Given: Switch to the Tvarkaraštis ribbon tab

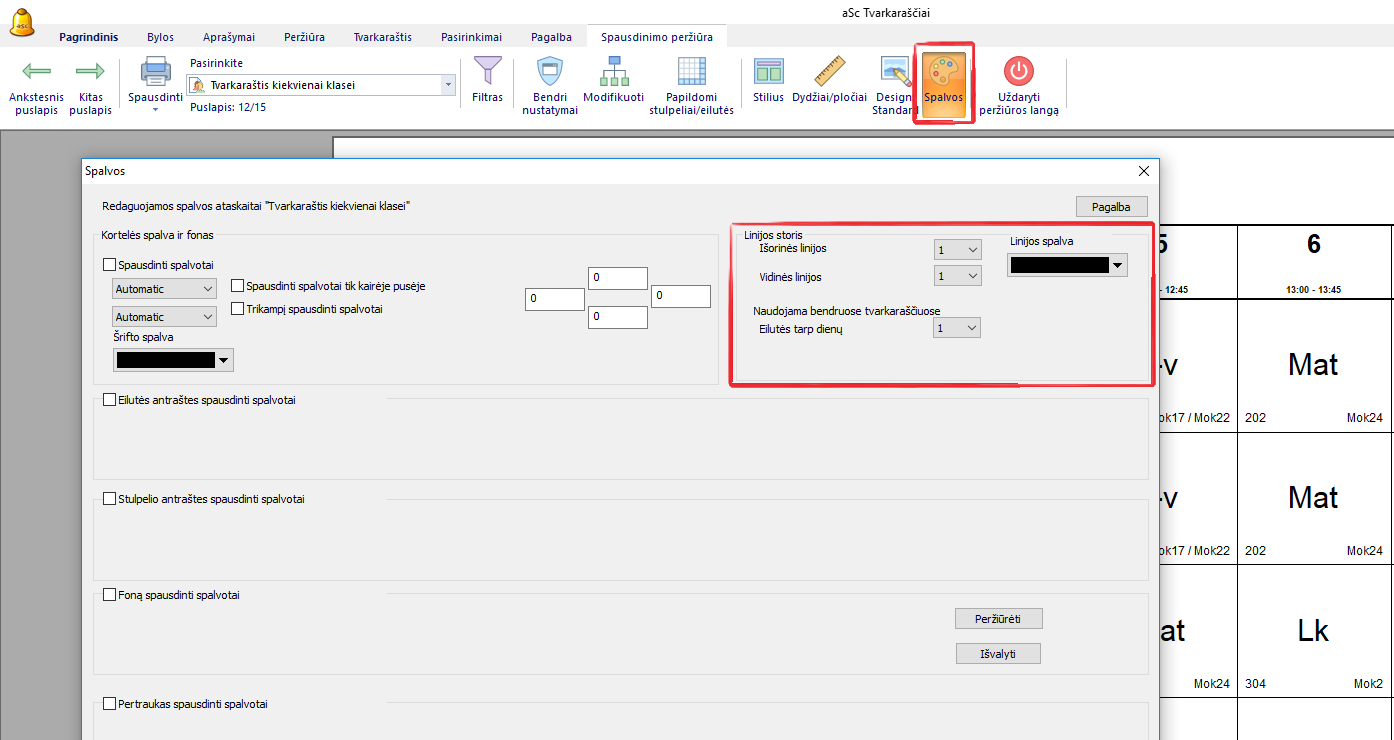Looking at the screenshot, I should pyautogui.click(x=382, y=37).
